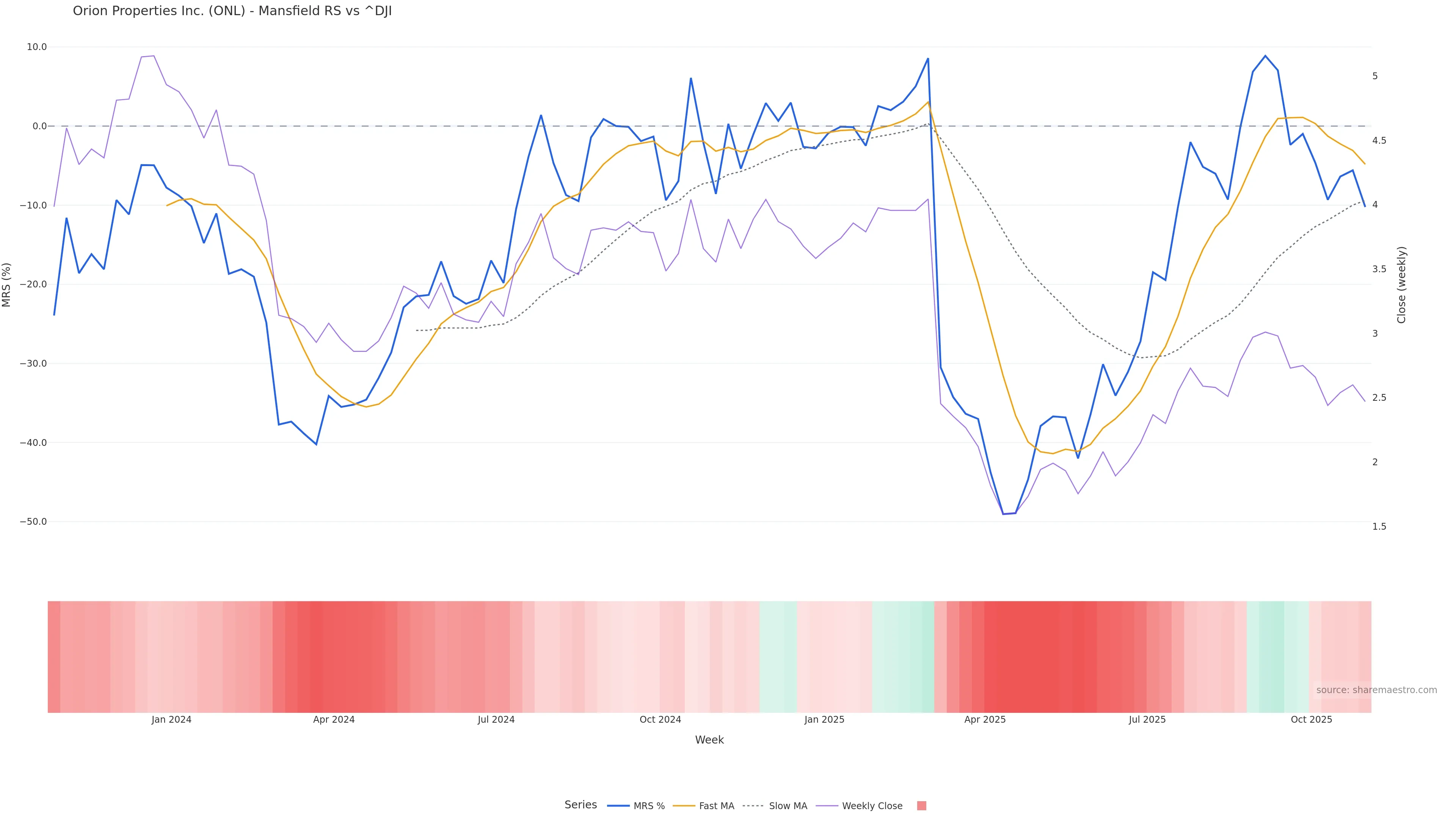
Task: Toggle the Slow MA legend label
Action: (788, 806)
